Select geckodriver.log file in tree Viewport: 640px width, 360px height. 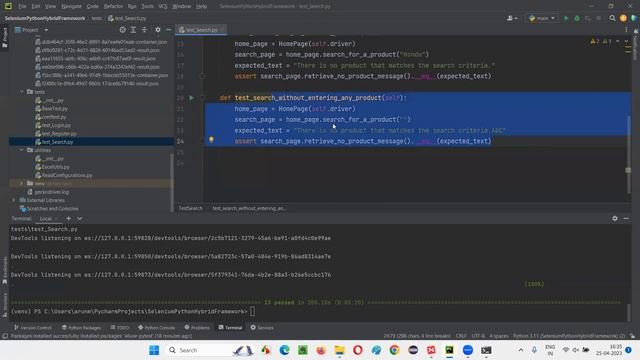[x=51, y=192]
